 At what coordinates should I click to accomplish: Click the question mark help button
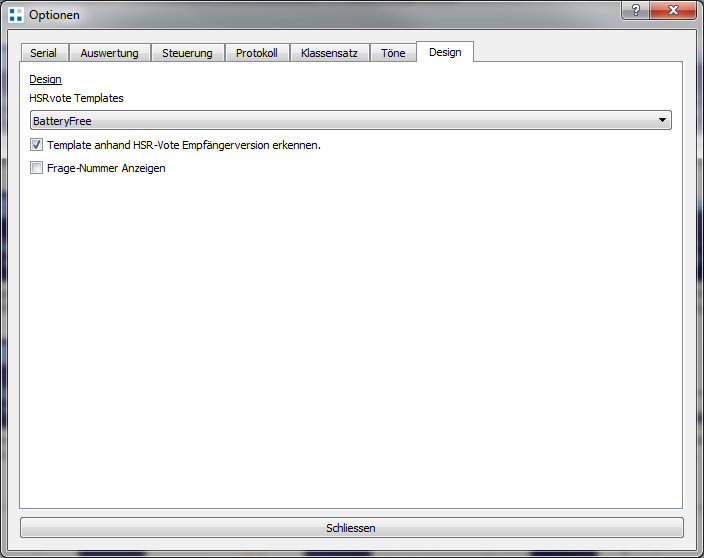coord(636,10)
